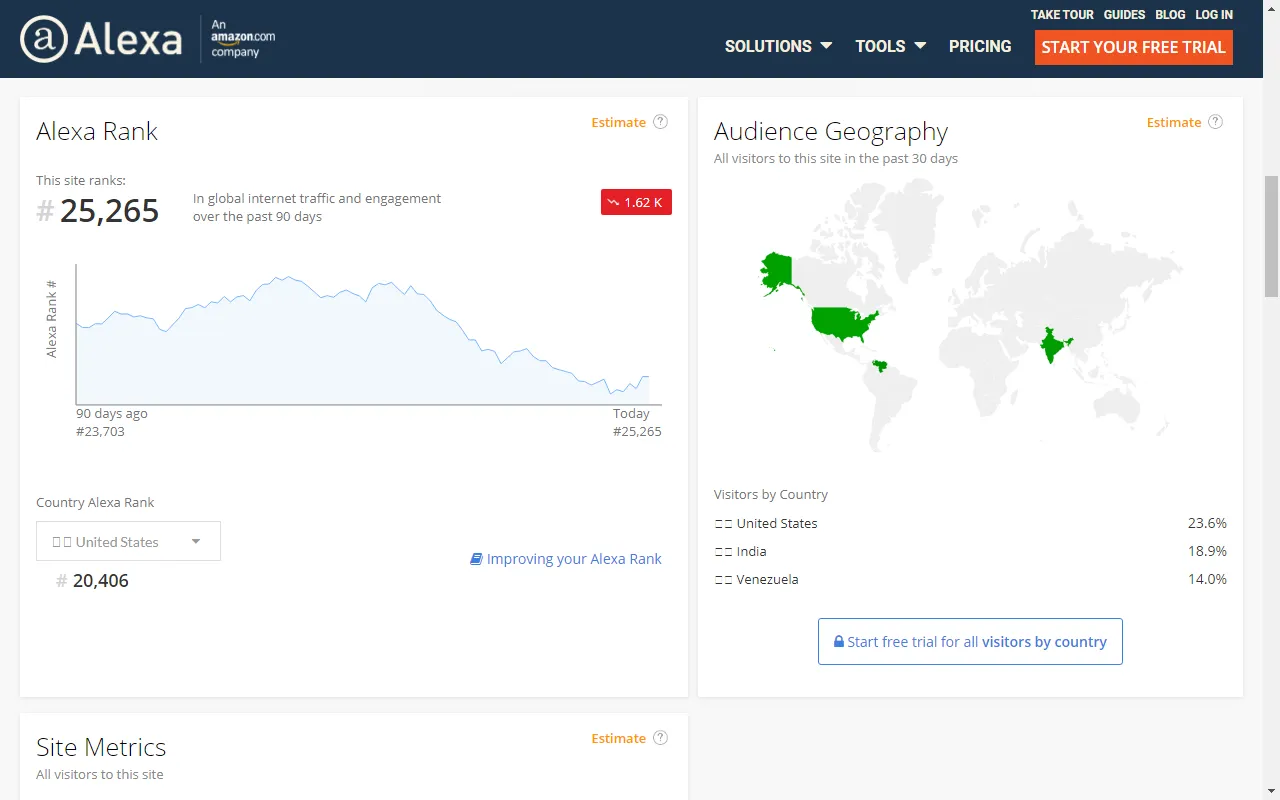Screen dimensions: 1280x800
Task: Open the help icon beside Audience Geography Estimate
Action: point(1215,122)
